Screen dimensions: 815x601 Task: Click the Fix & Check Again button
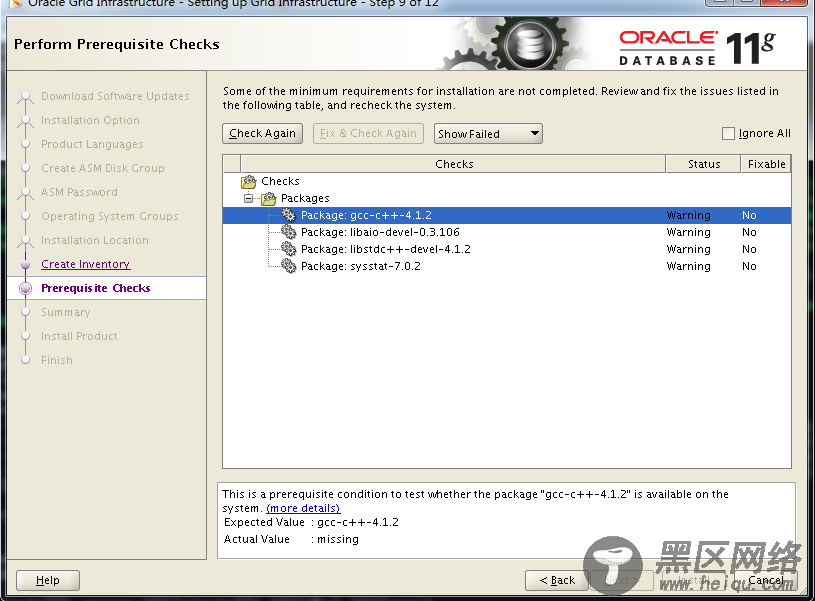368,134
